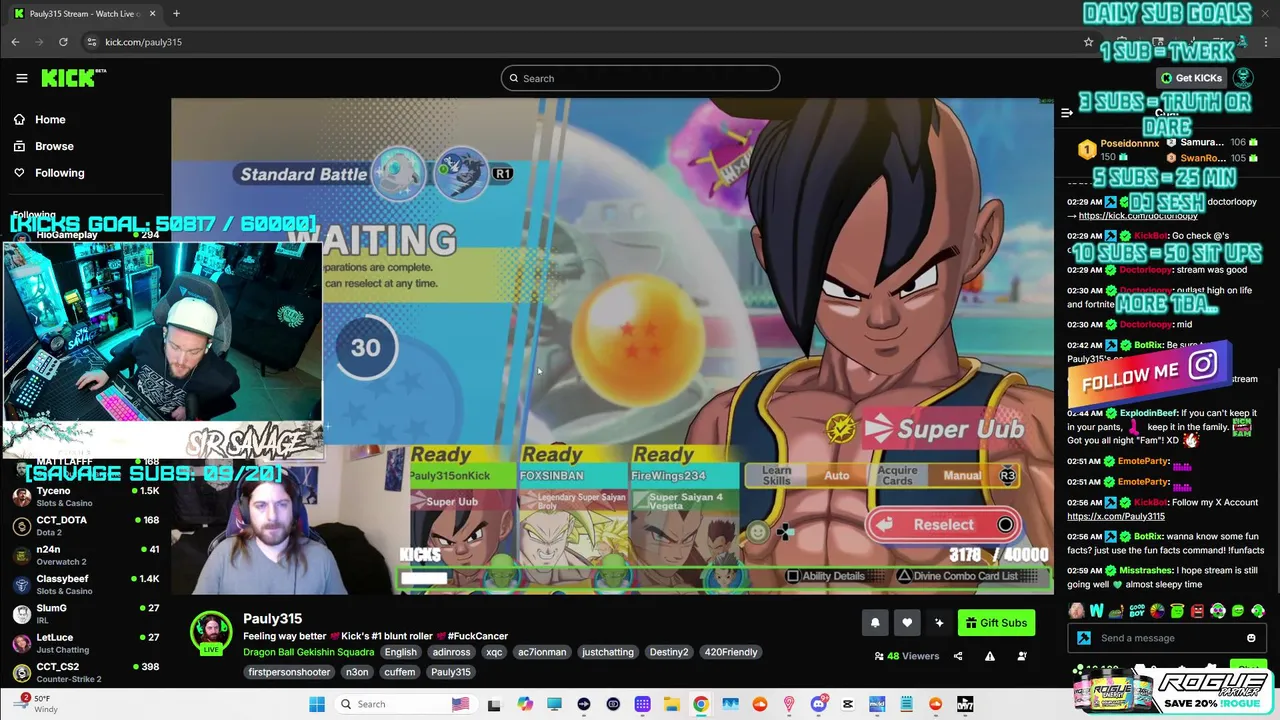The image size is (1280, 720).
Task: Open the Dragon Ball Gekishin Squadra category link
Action: (308, 652)
